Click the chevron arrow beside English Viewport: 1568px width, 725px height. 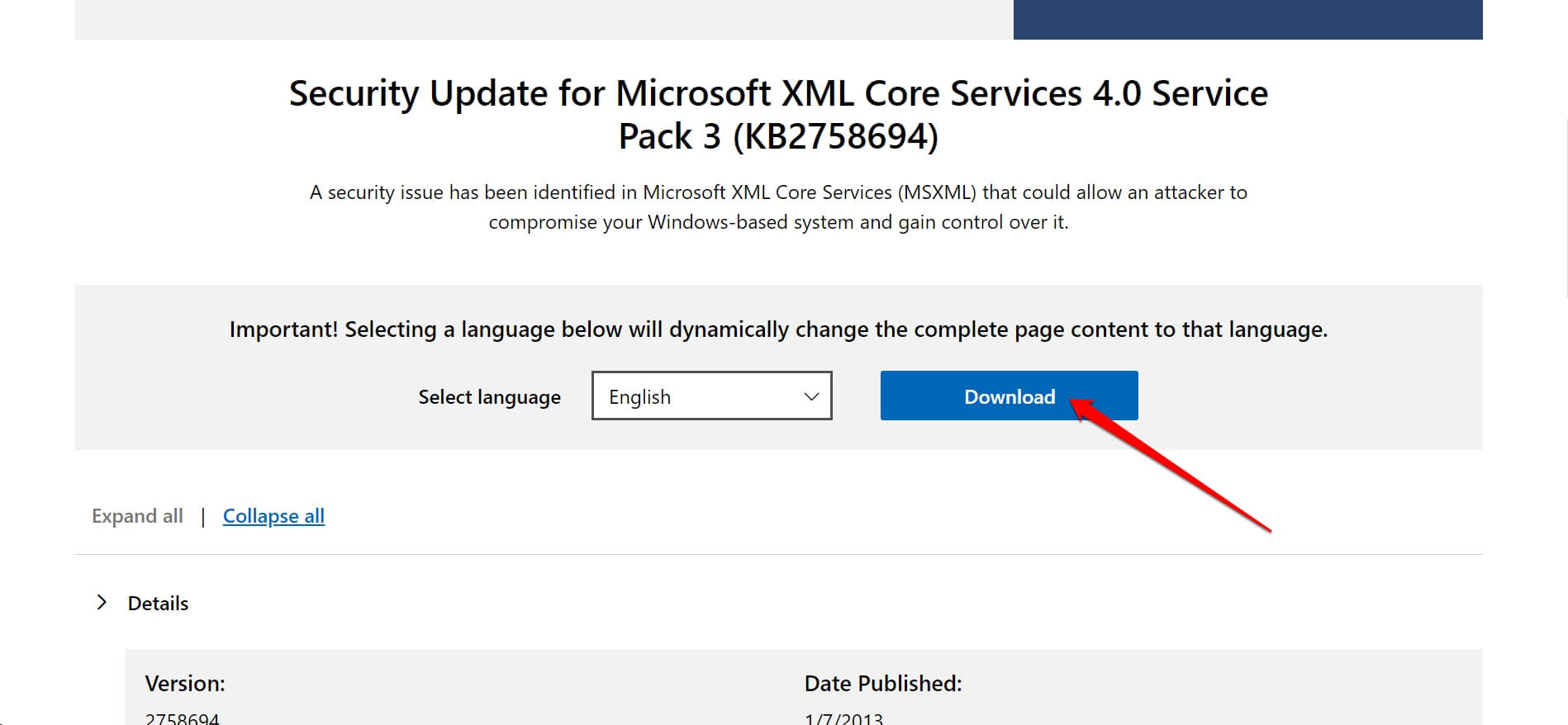pos(811,396)
